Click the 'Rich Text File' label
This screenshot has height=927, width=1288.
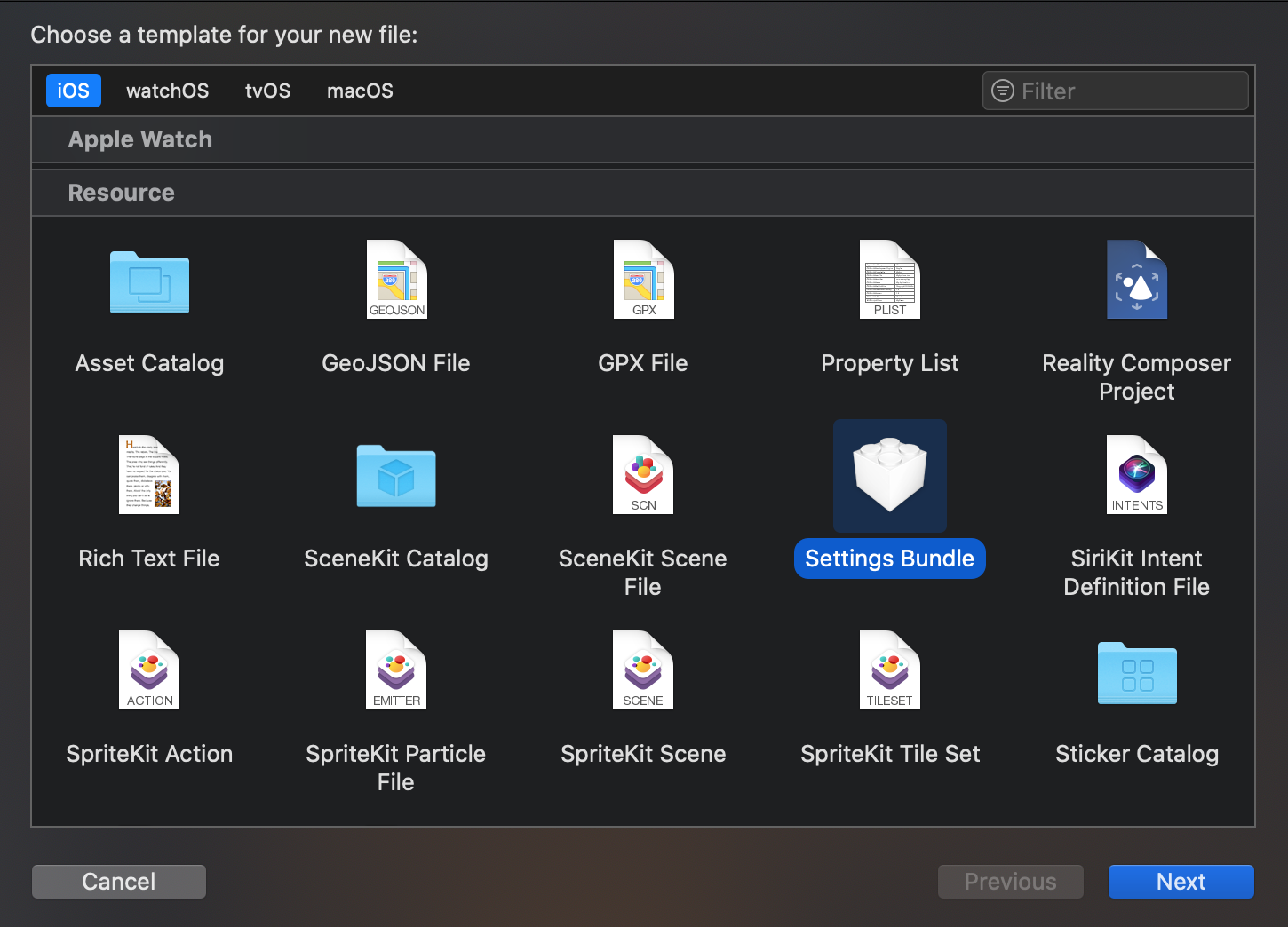click(149, 559)
